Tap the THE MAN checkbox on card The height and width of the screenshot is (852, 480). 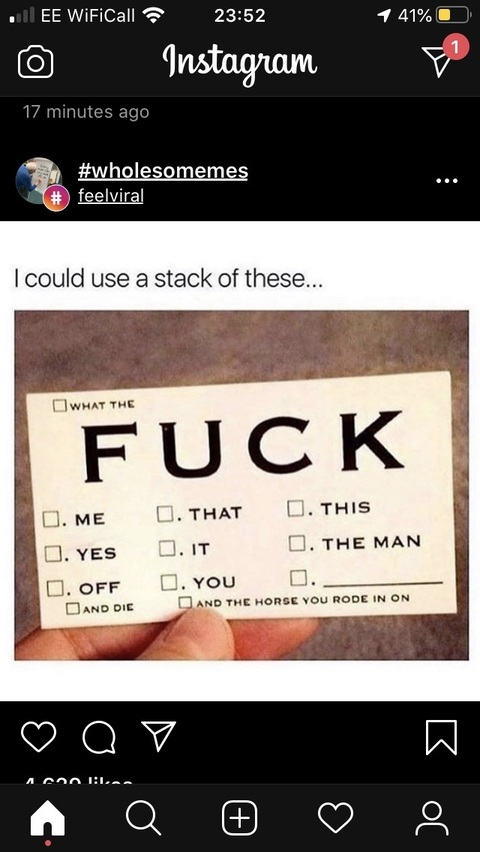tap(296, 543)
